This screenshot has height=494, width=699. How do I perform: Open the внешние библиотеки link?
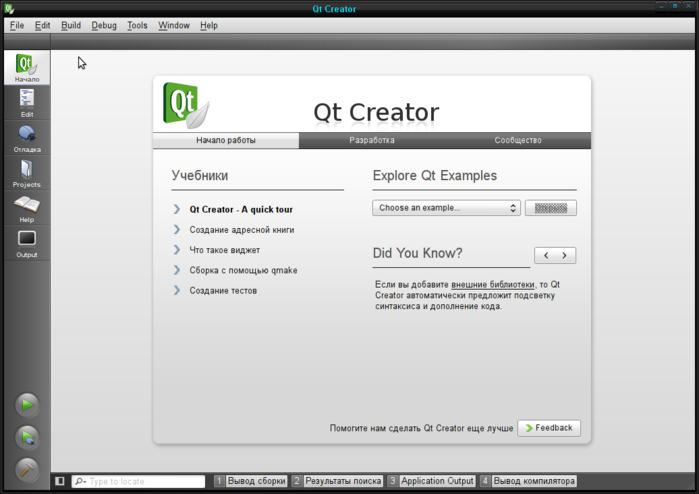pyautogui.click(x=493, y=284)
